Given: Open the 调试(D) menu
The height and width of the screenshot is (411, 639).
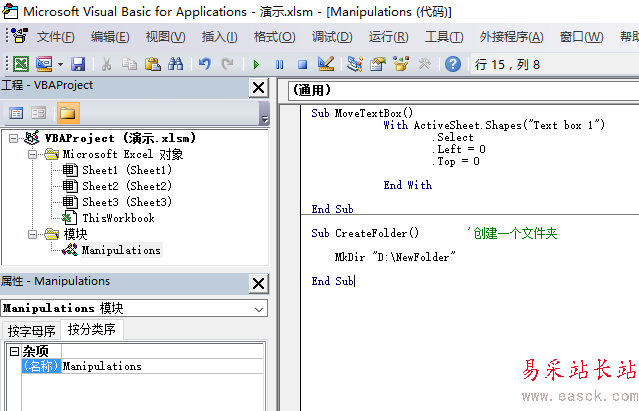Looking at the screenshot, I should 332,37.
